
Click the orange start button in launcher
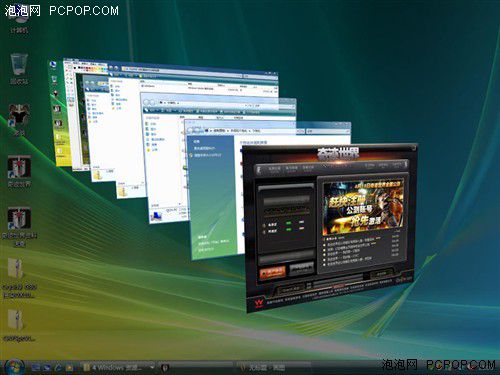[273, 272]
